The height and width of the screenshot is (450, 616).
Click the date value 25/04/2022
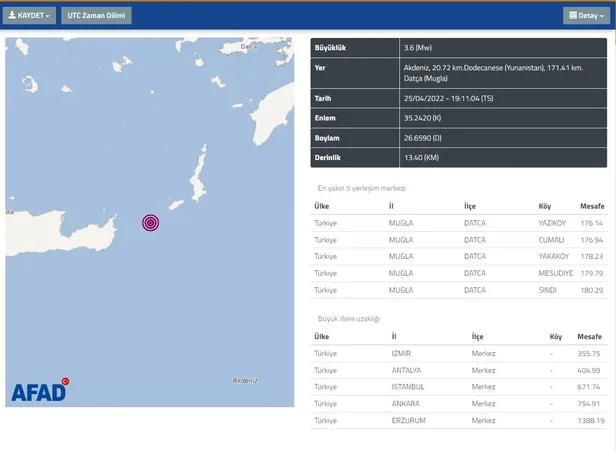[422, 99]
